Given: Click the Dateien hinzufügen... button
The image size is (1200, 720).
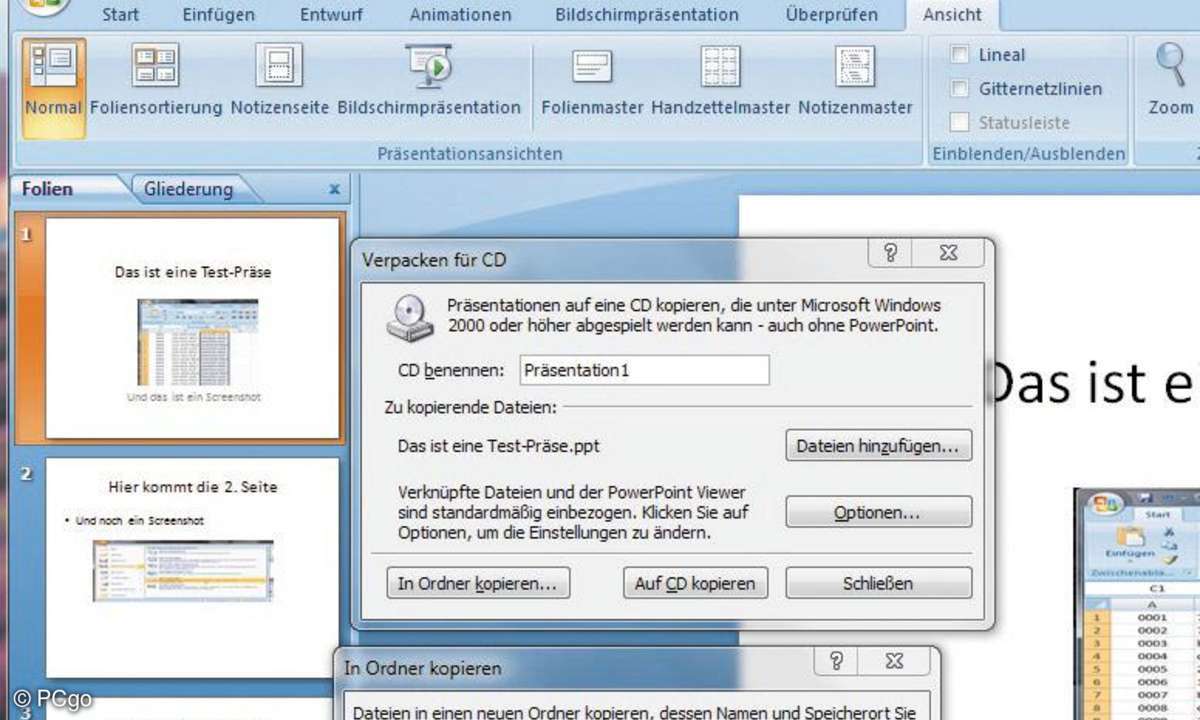Looking at the screenshot, I should 879,446.
